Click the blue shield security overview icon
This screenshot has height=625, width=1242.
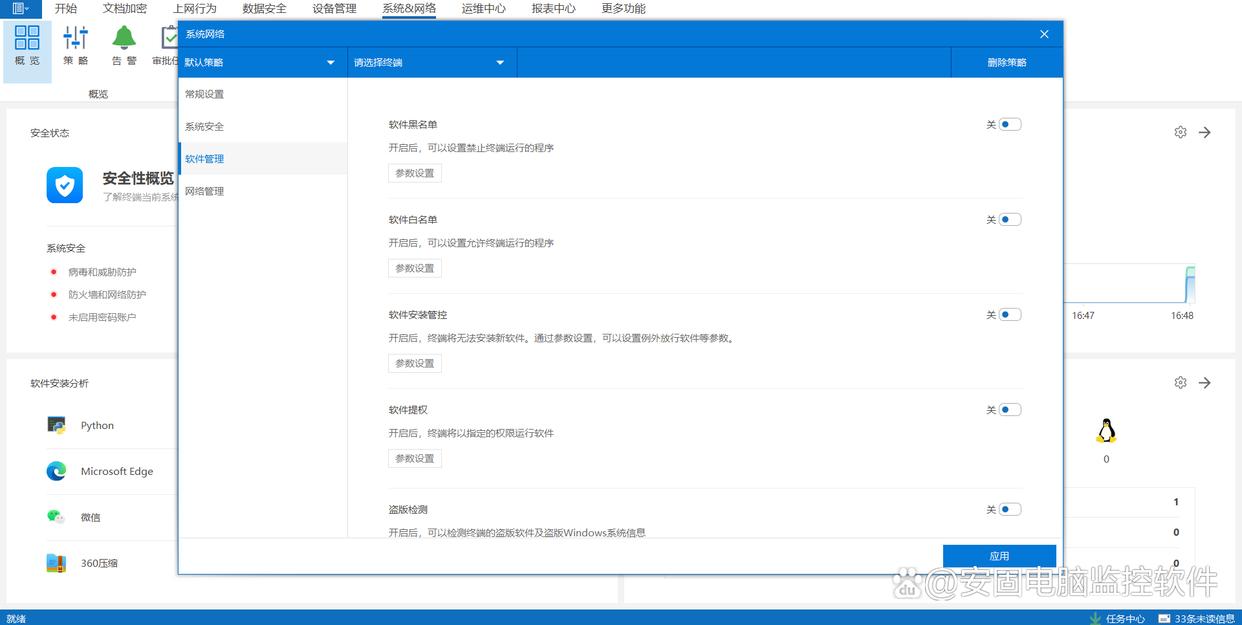pos(65,185)
